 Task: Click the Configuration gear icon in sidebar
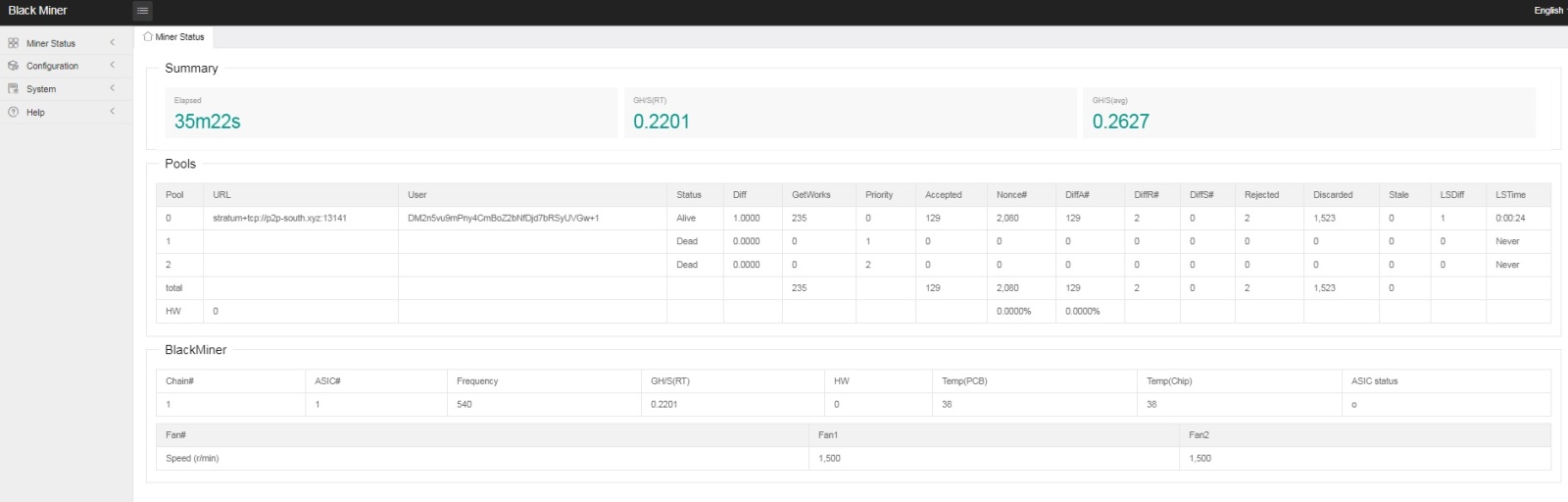pos(13,66)
